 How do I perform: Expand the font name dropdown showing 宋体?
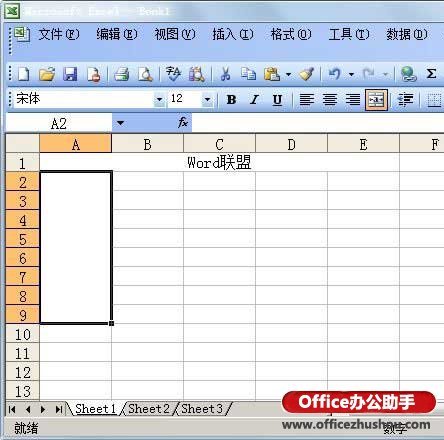[159, 99]
